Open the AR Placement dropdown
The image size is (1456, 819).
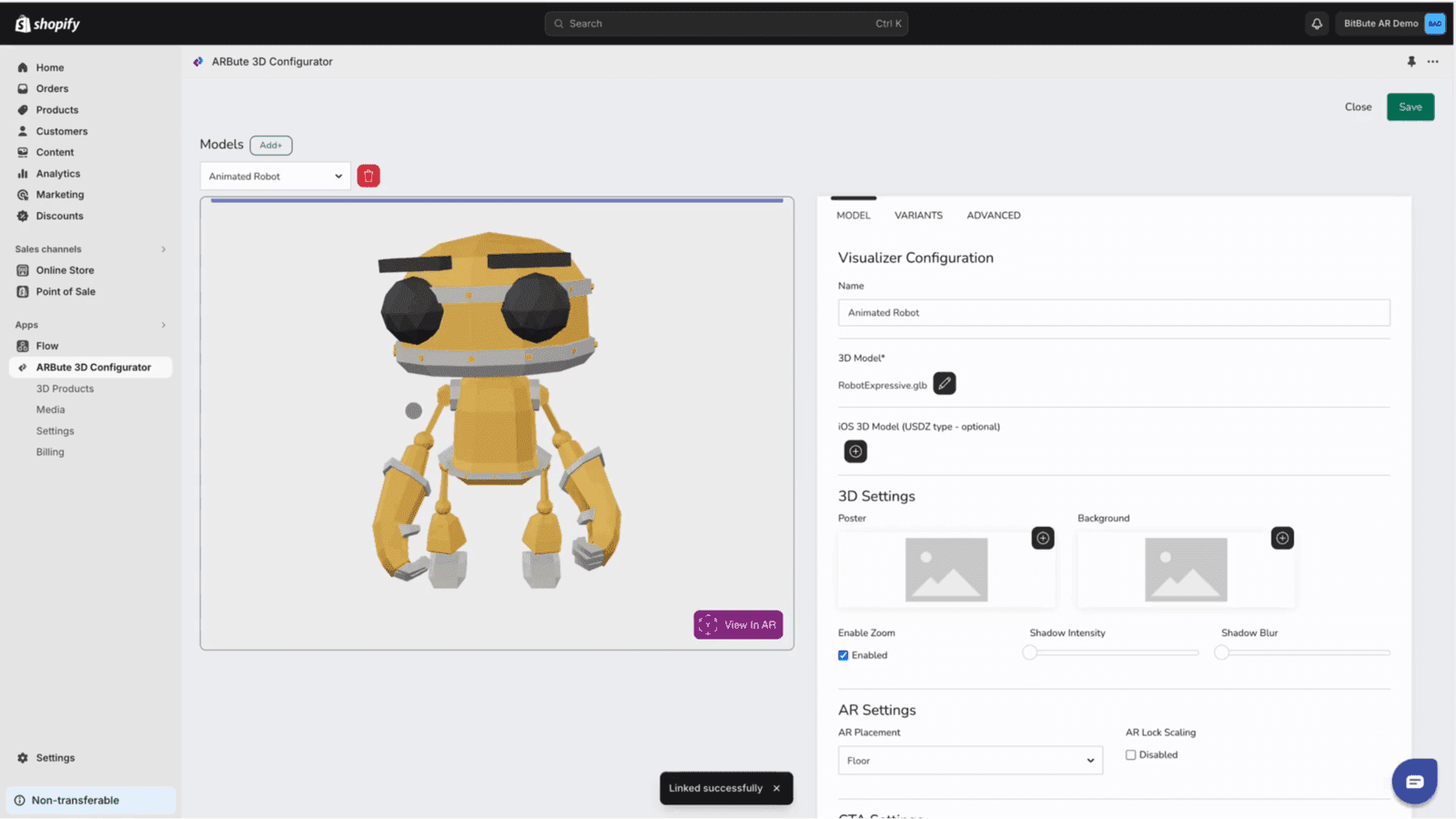point(969,760)
